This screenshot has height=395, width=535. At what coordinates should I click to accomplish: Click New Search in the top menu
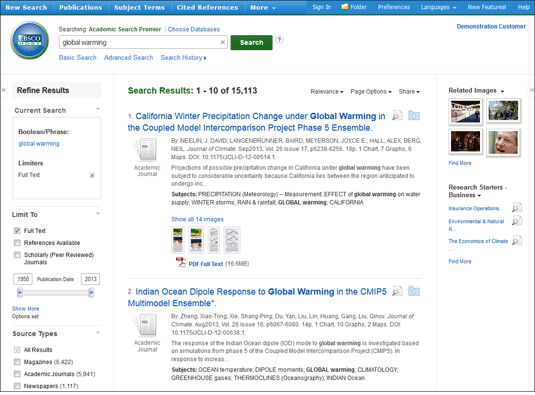[x=26, y=7]
